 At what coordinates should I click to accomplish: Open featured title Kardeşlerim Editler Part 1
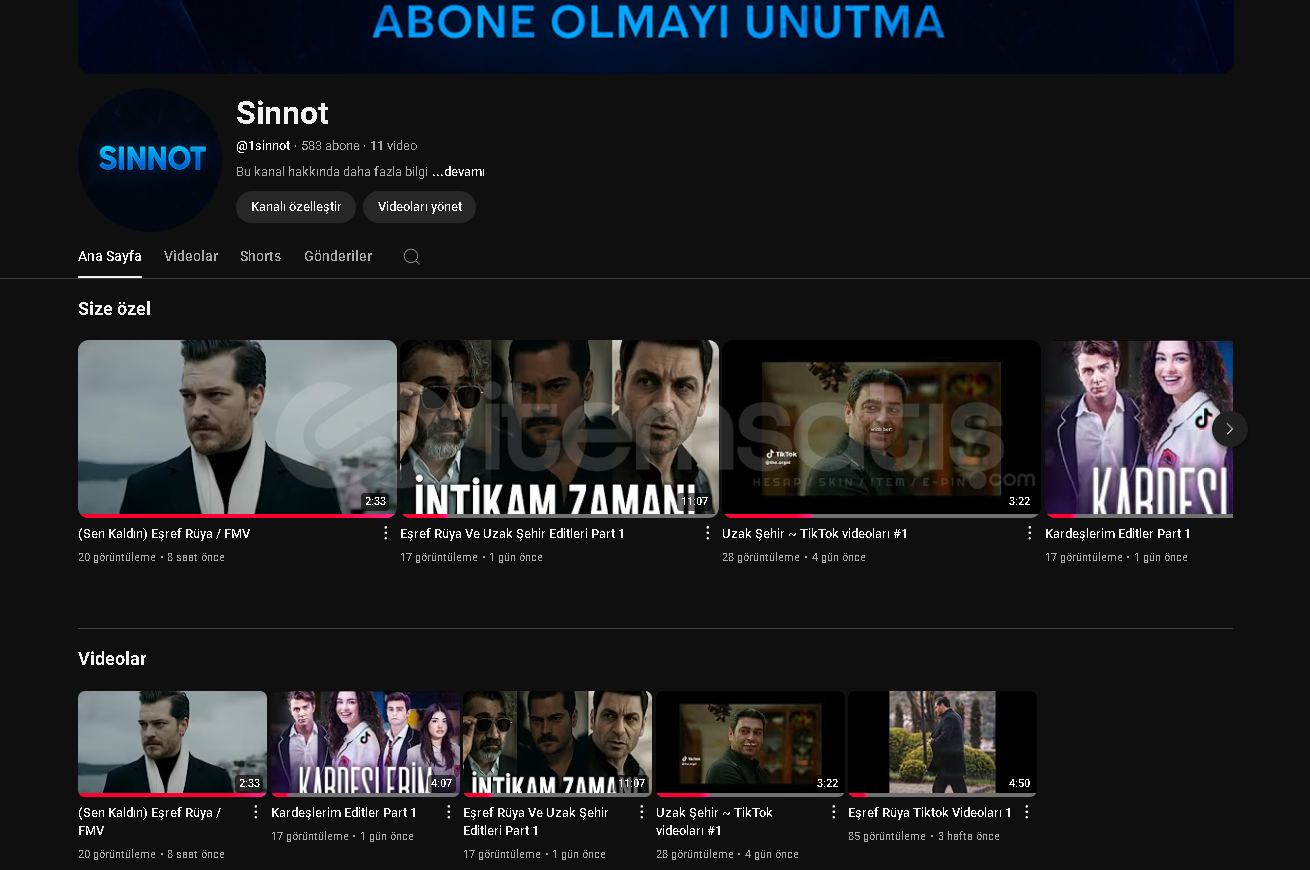[1118, 534]
